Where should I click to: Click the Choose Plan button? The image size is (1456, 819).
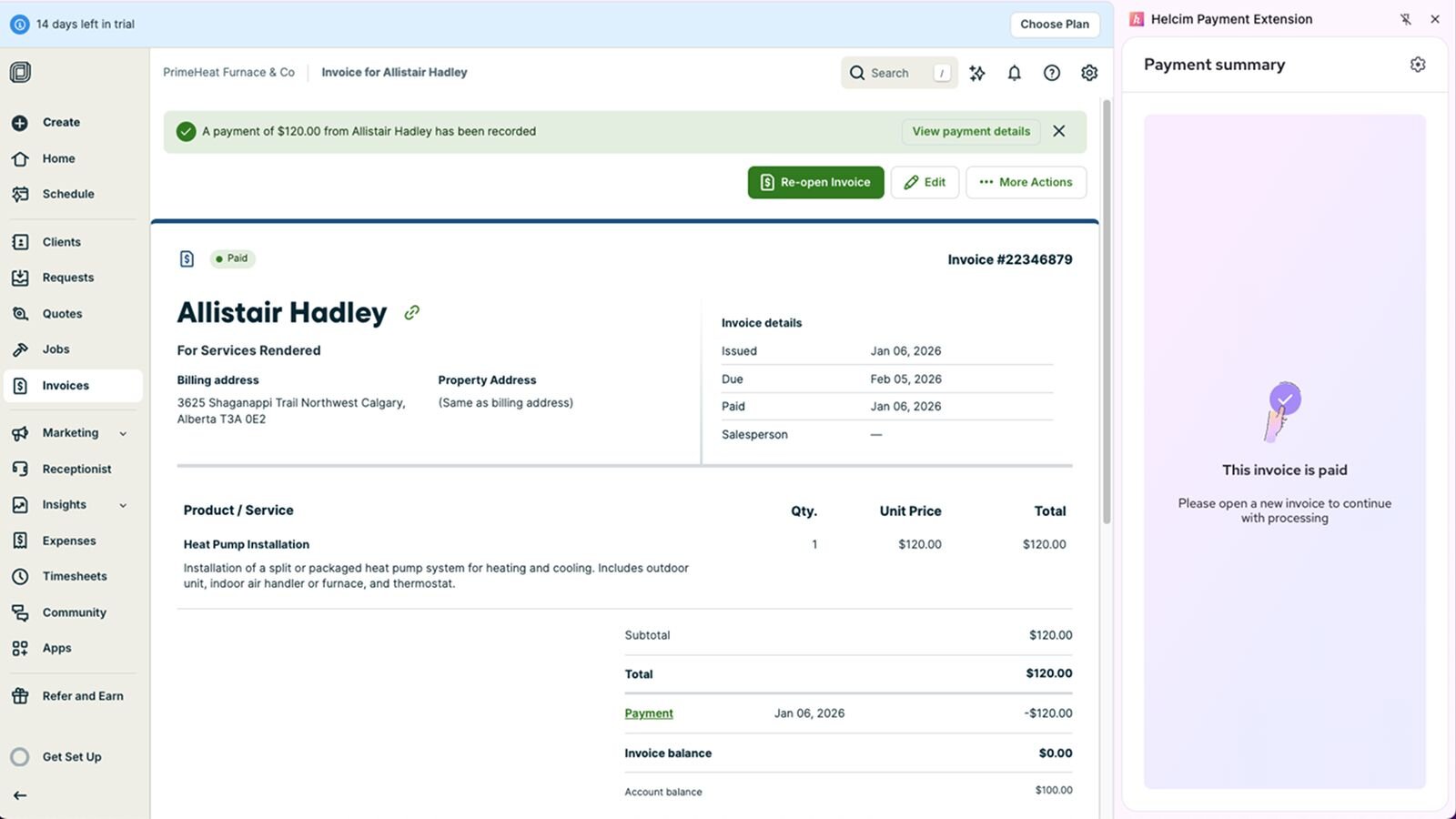(1054, 25)
